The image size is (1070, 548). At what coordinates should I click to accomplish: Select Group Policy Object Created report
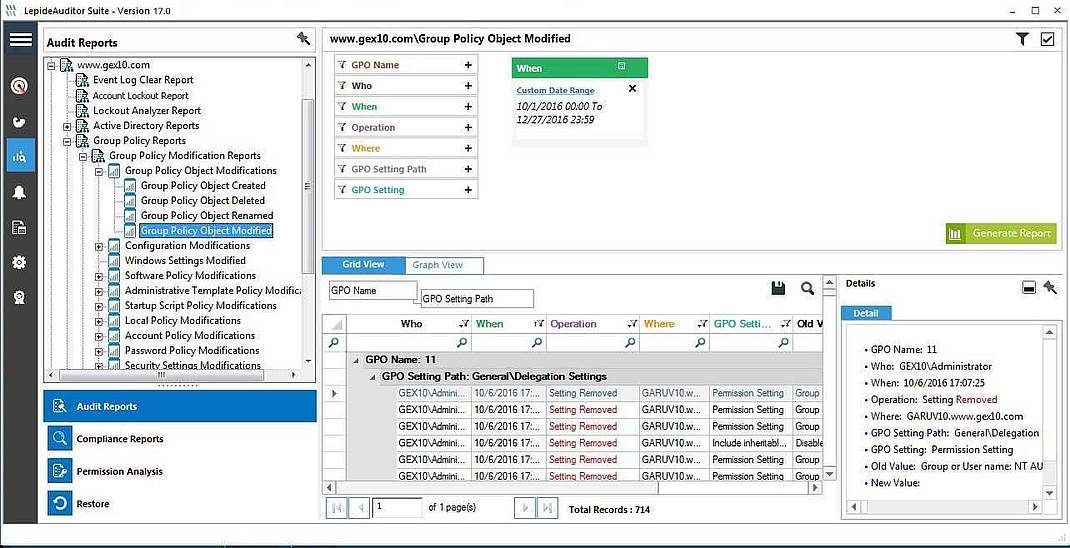click(203, 186)
